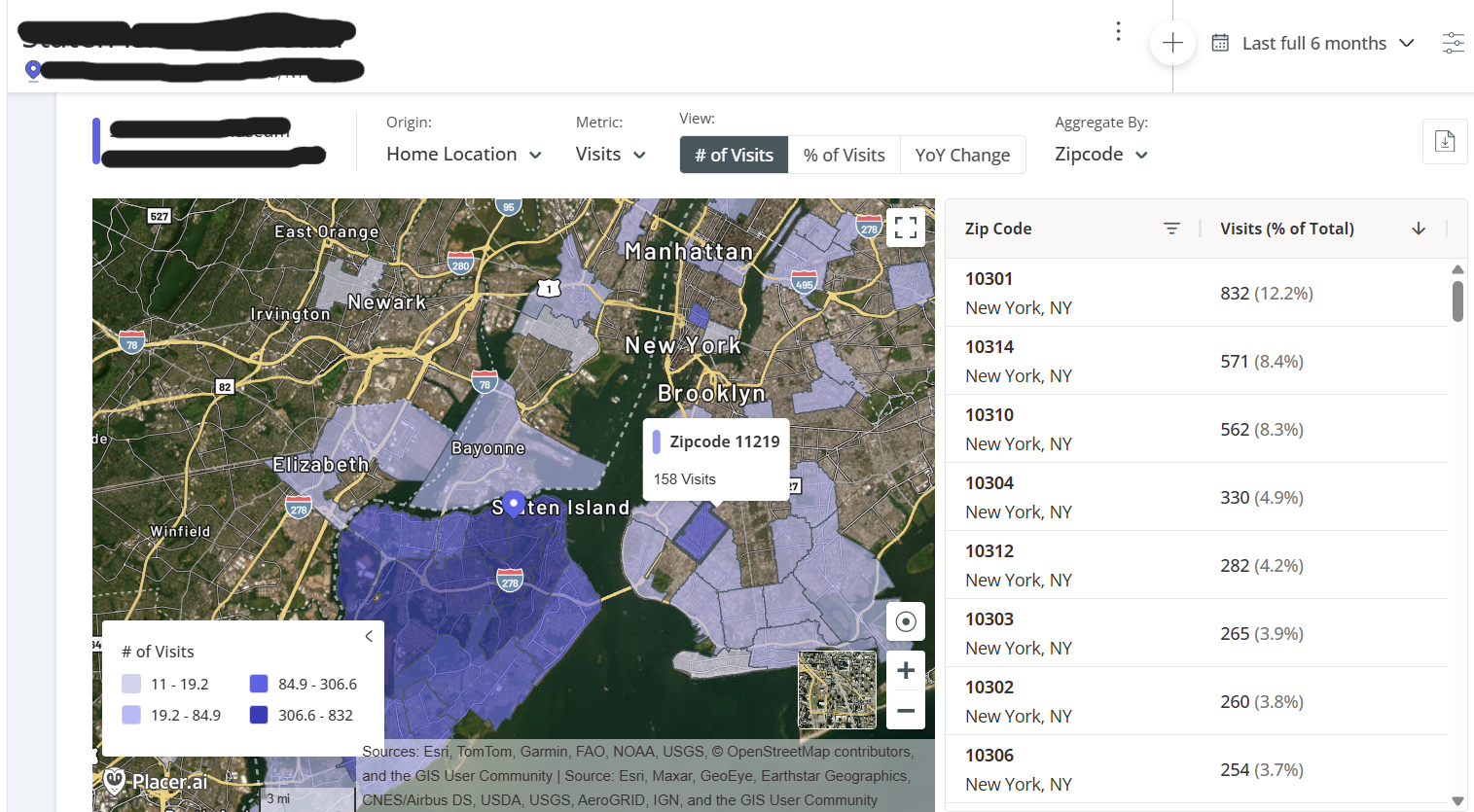Click the location pin icon under title
Screen dimensions: 1474x812
(33, 70)
